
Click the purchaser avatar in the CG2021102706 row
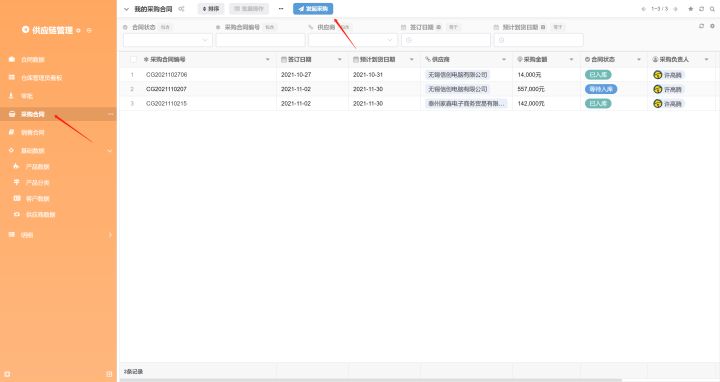click(x=658, y=75)
